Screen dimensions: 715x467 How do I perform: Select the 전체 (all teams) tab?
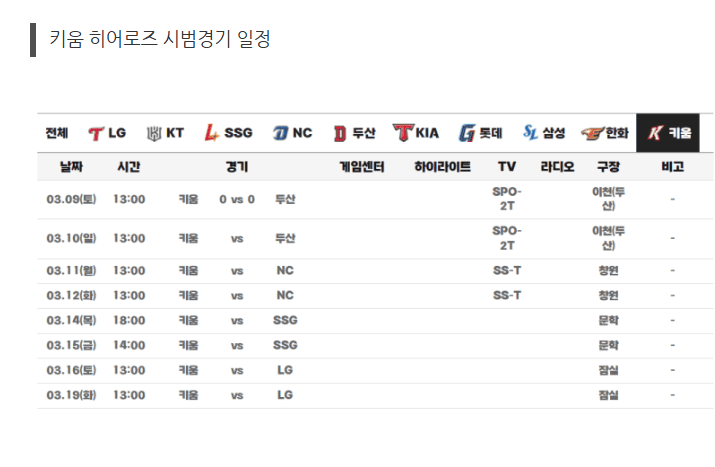tap(57, 133)
